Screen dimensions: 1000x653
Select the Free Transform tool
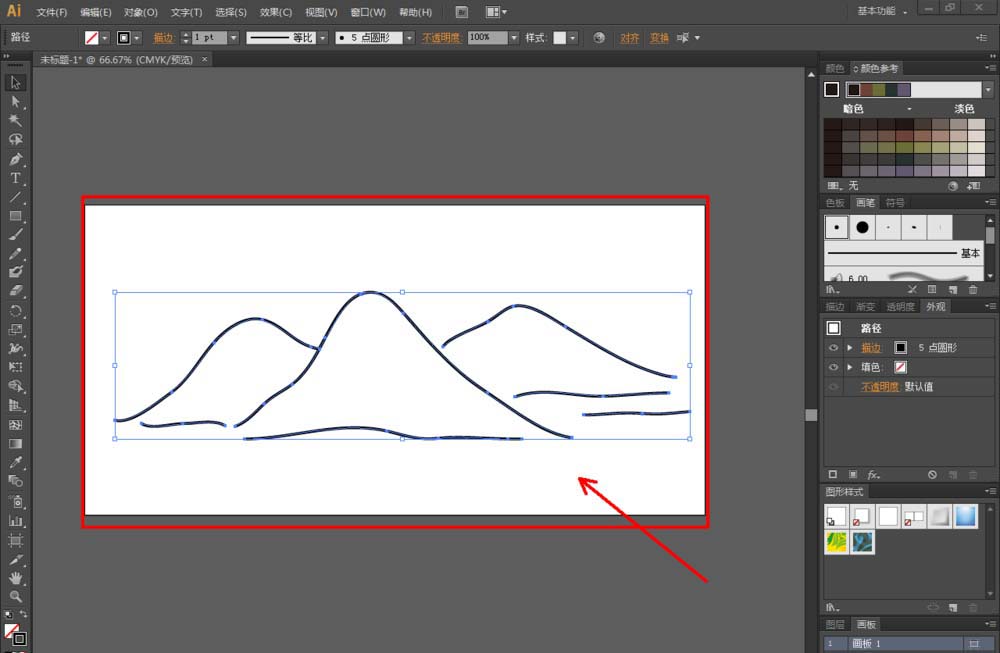pyautogui.click(x=15, y=367)
